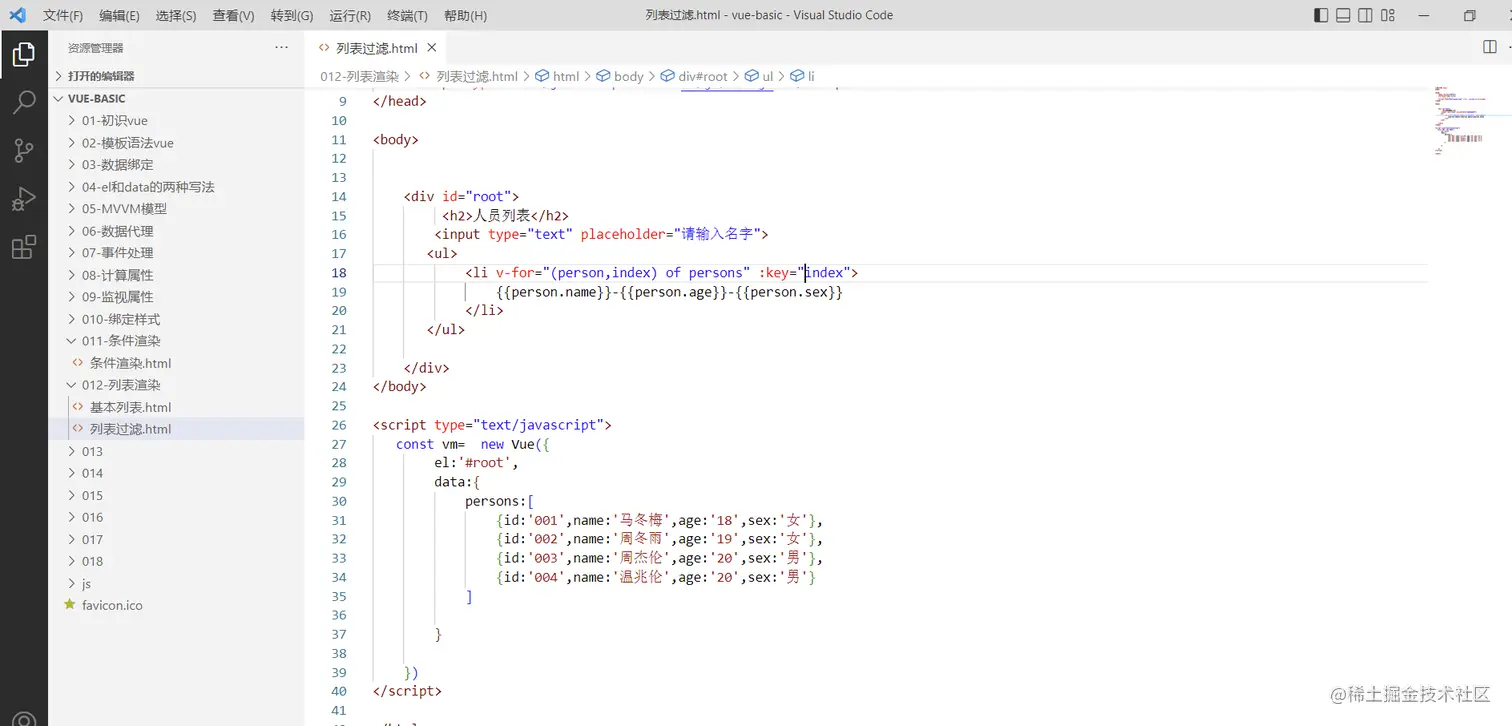1512x726 pixels.
Task: Open the Search view in activity bar
Action: coord(24,102)
